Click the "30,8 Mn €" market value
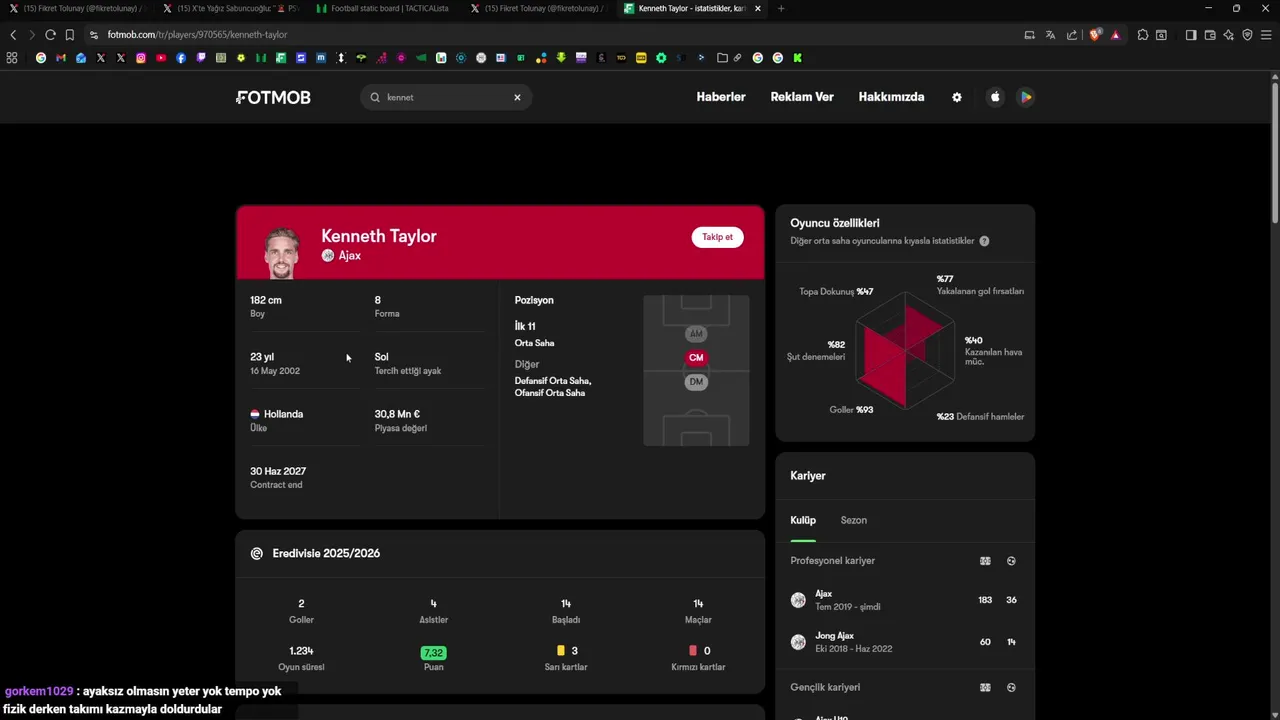Screen dimensions: 1280x720 [x=397, y=414]
